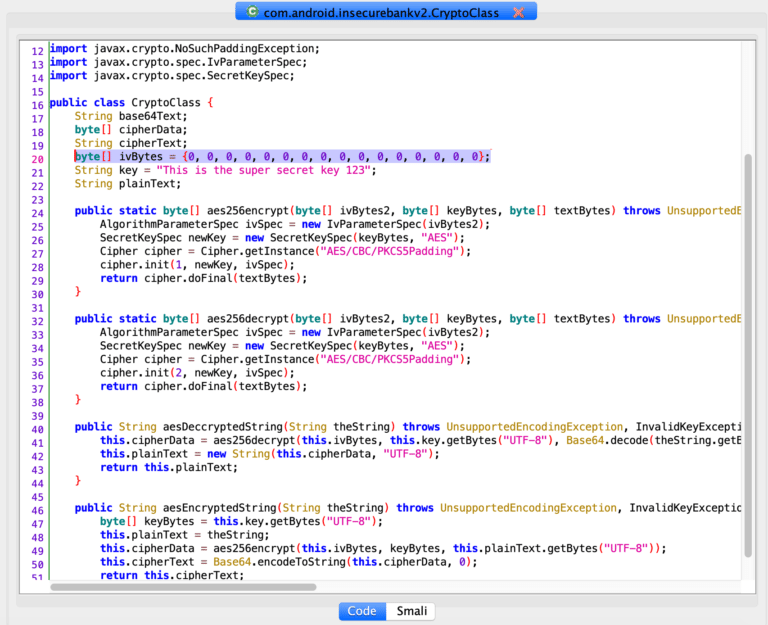Click "cipher.init(1, newKey, ivSpec);" line
This screenshot has width=768, height=625.
[197, 265]
